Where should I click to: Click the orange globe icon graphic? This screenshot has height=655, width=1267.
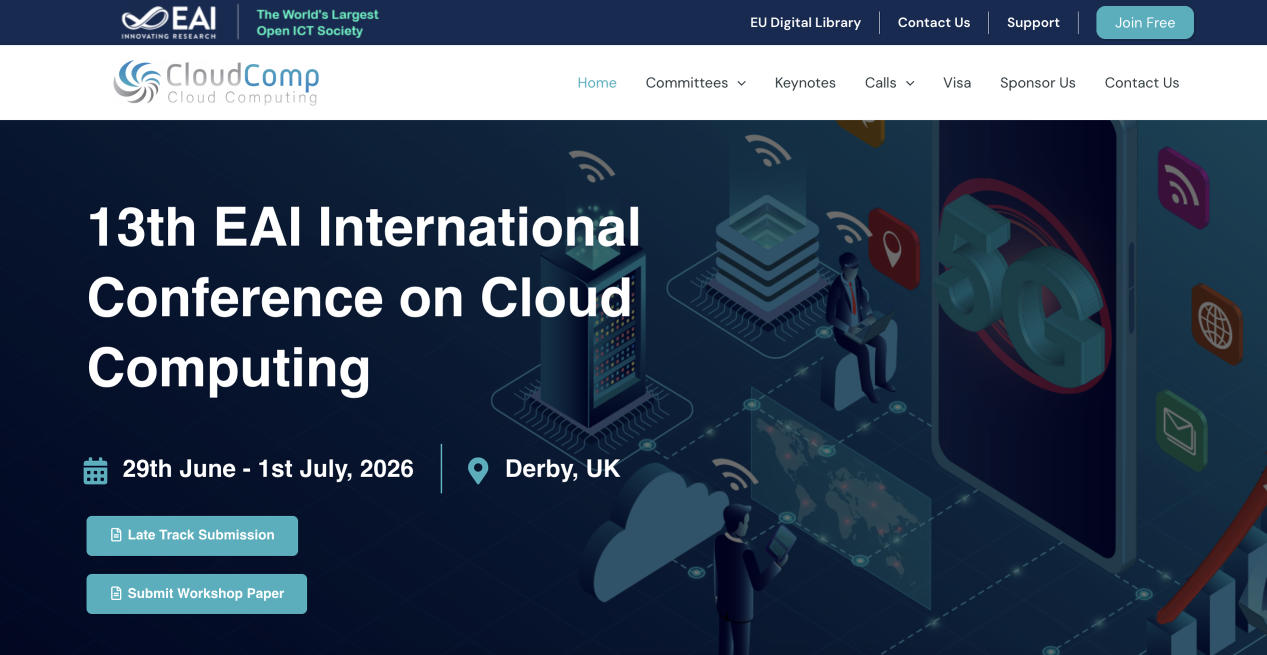click(x=1215, y=323)
